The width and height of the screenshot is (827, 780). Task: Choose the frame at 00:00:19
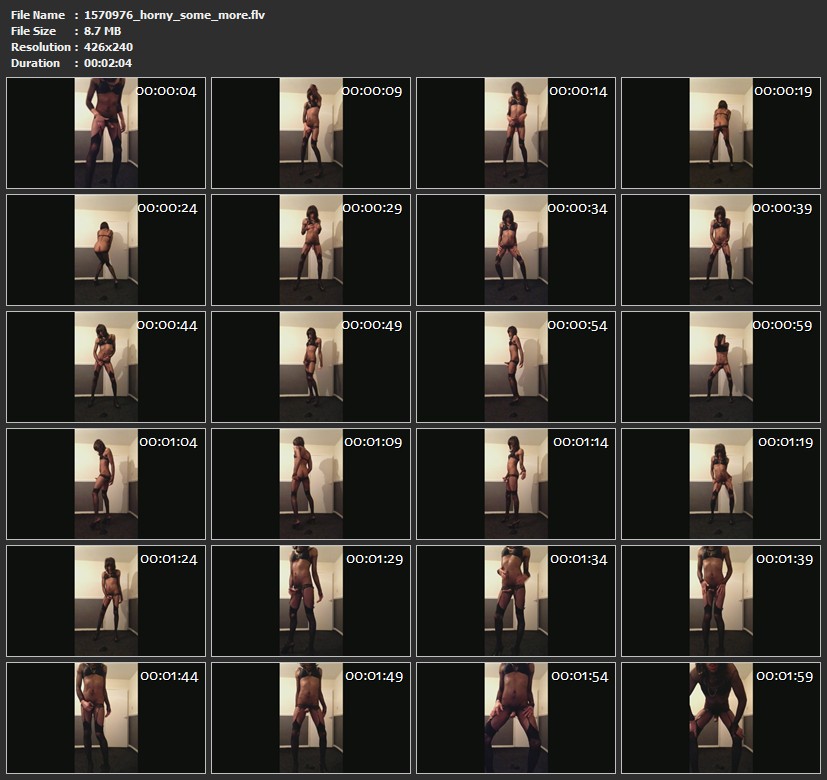click(721, 133)
